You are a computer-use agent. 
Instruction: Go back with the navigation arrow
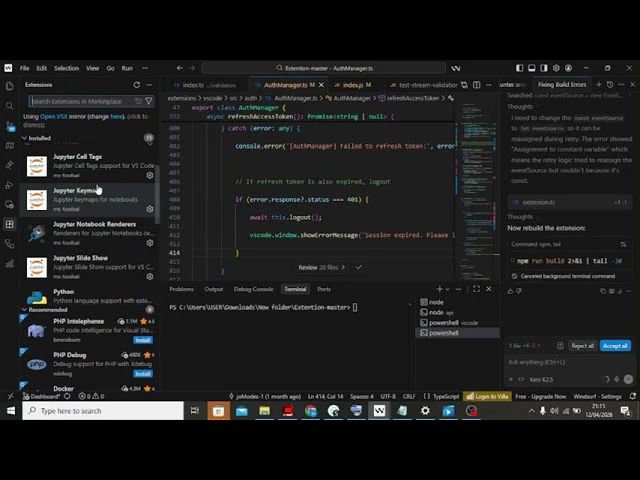pyautogui.click(x=180, y=68)
